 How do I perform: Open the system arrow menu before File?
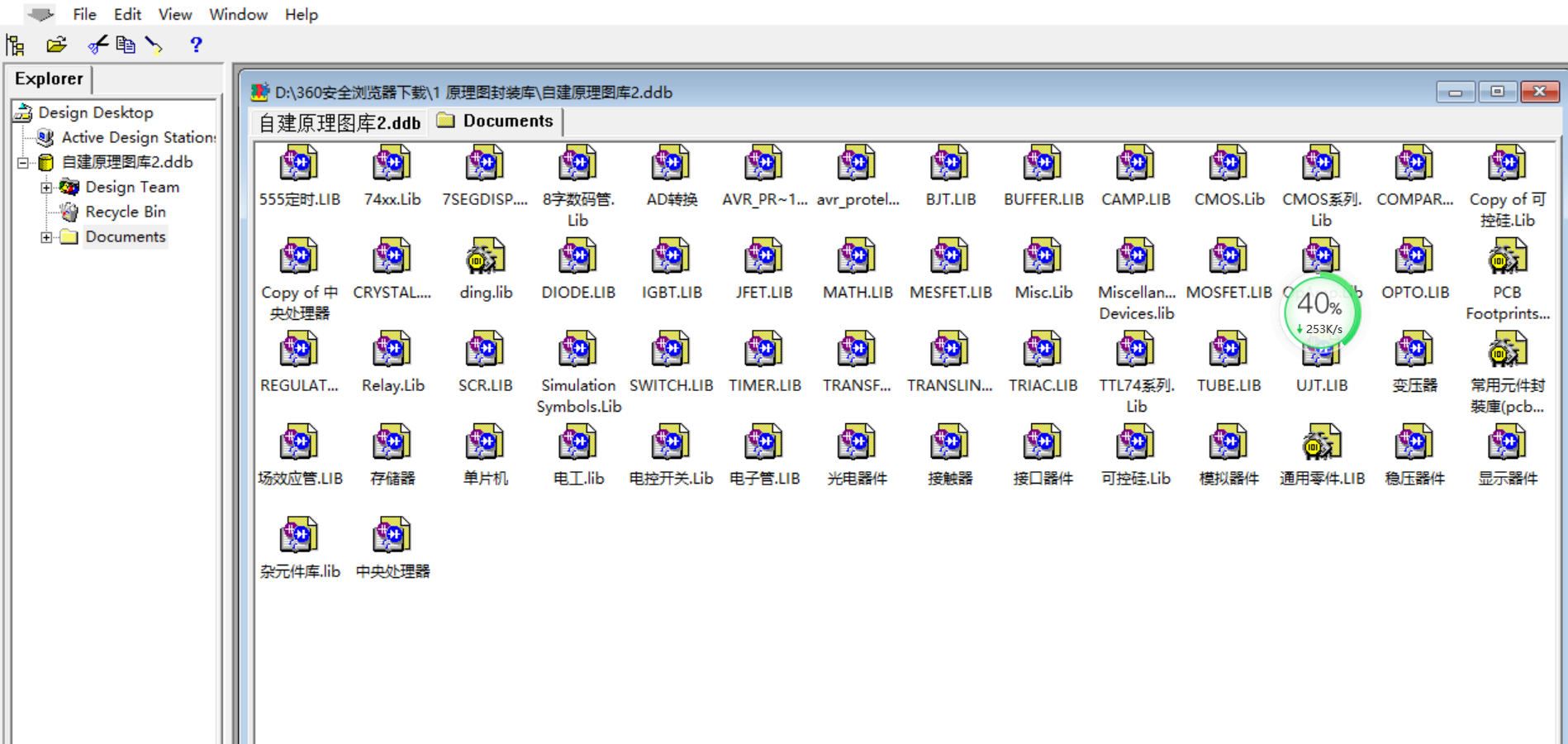click(x=40, y=14)
